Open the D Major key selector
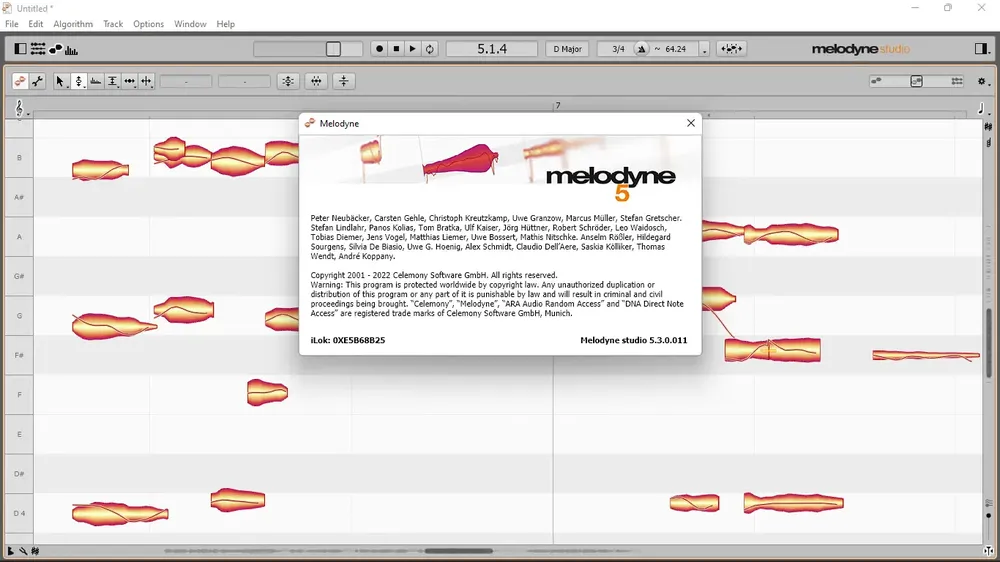The height and width of the screenshot is (562, 1000). pos(567,48)
